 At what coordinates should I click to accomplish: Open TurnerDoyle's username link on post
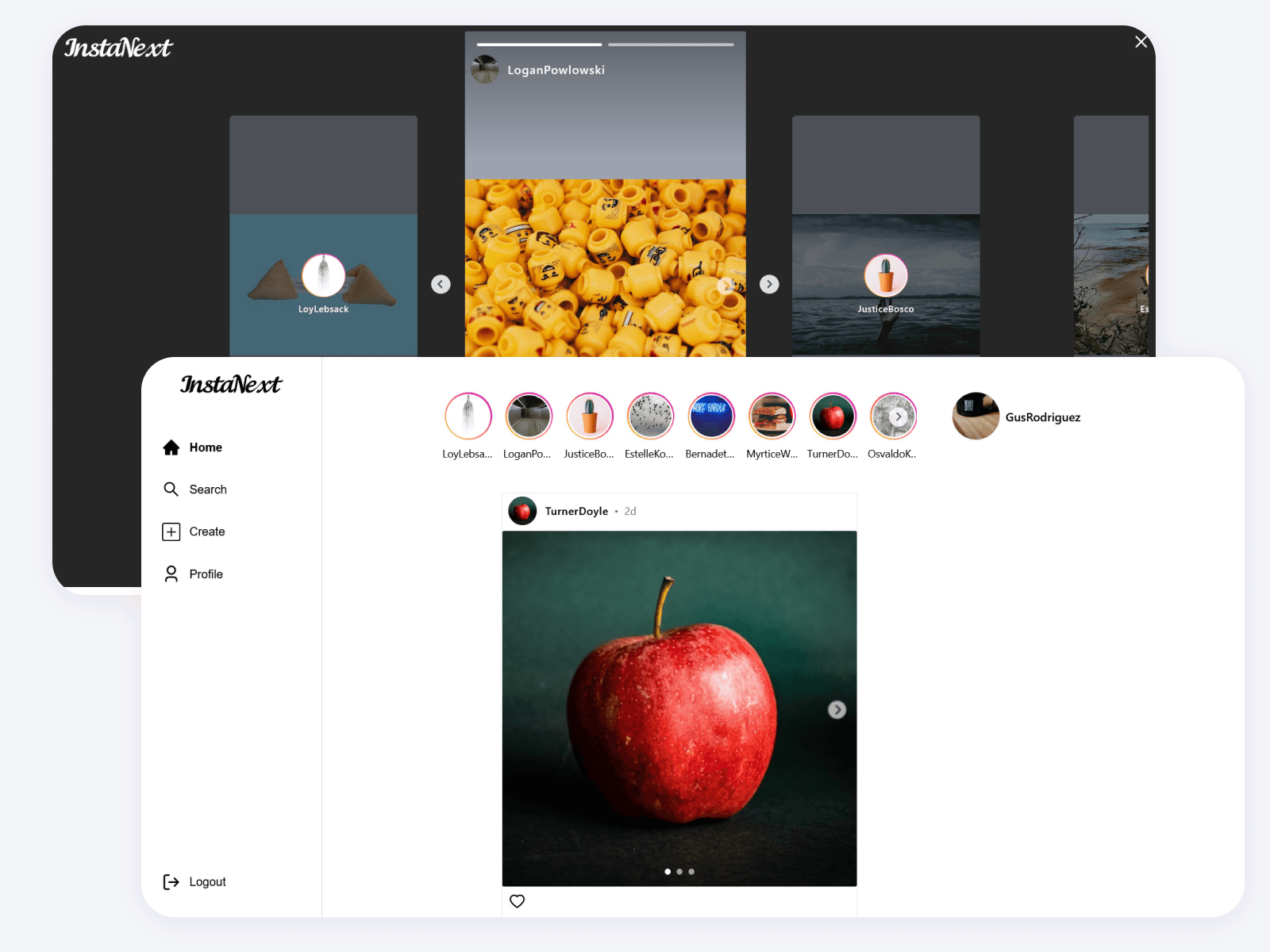(577, 511)
